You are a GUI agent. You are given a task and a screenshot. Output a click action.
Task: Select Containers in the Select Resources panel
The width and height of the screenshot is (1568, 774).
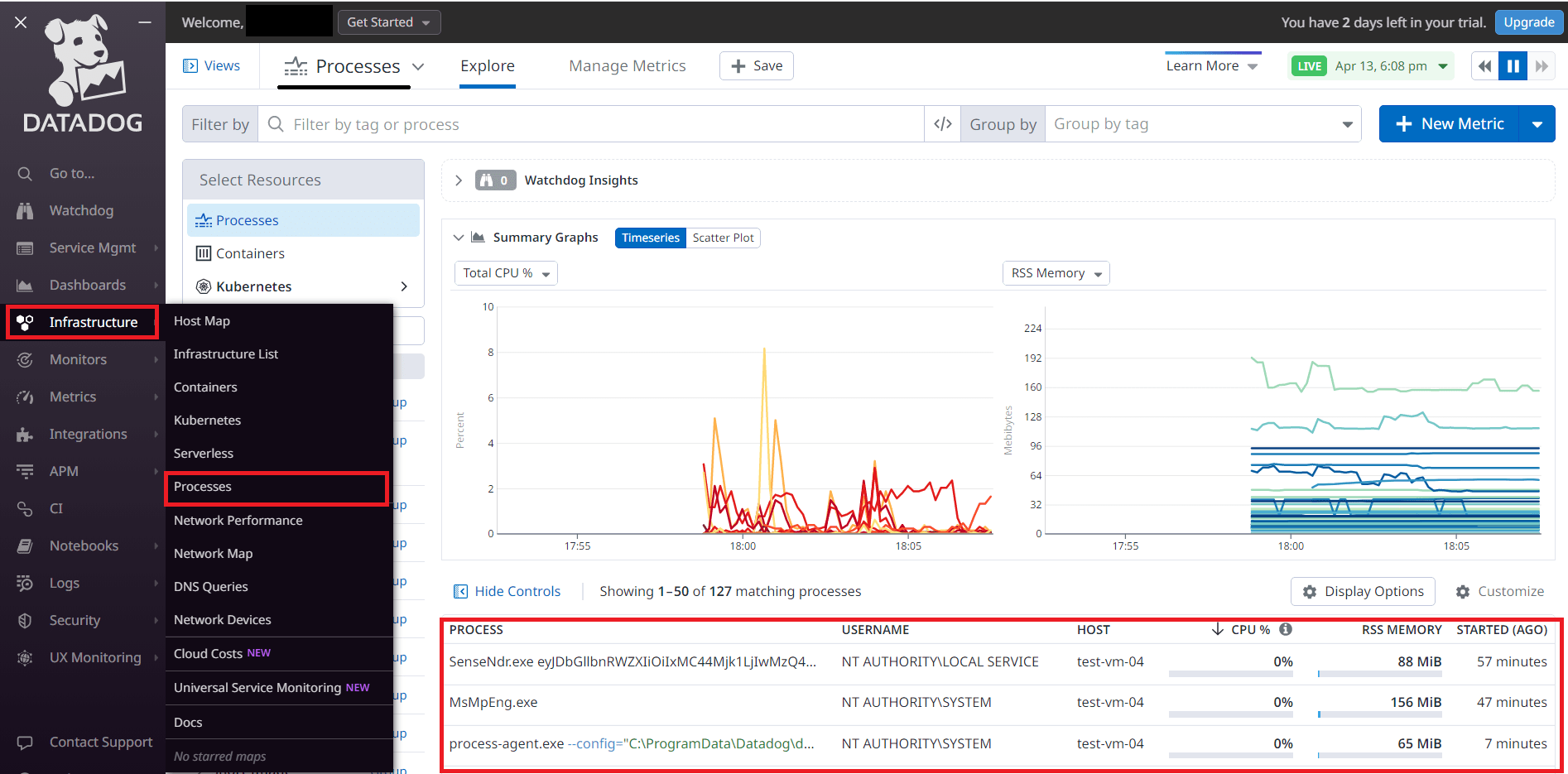[x=303, y=253]
